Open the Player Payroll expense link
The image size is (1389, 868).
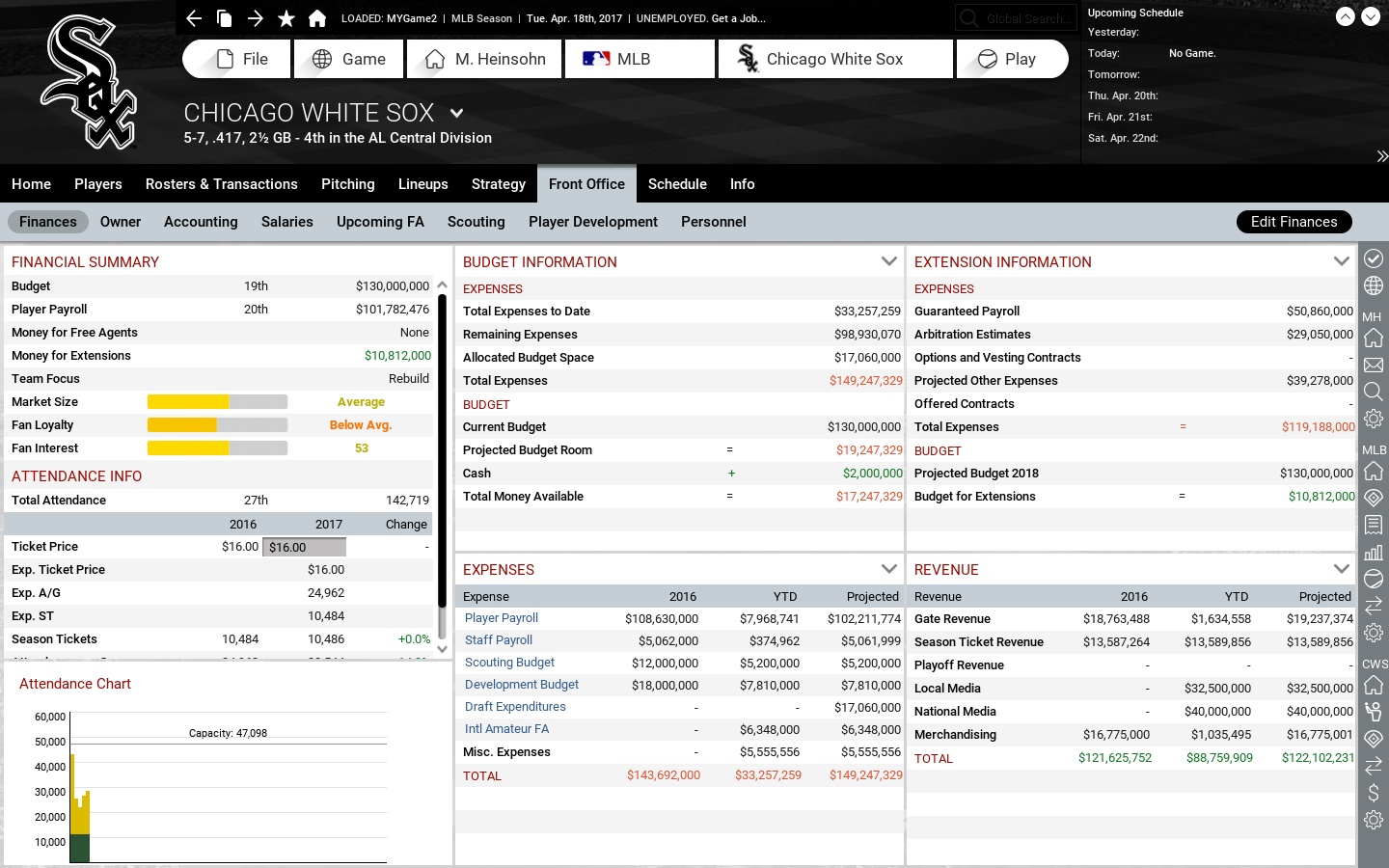(x=502, y=618)
